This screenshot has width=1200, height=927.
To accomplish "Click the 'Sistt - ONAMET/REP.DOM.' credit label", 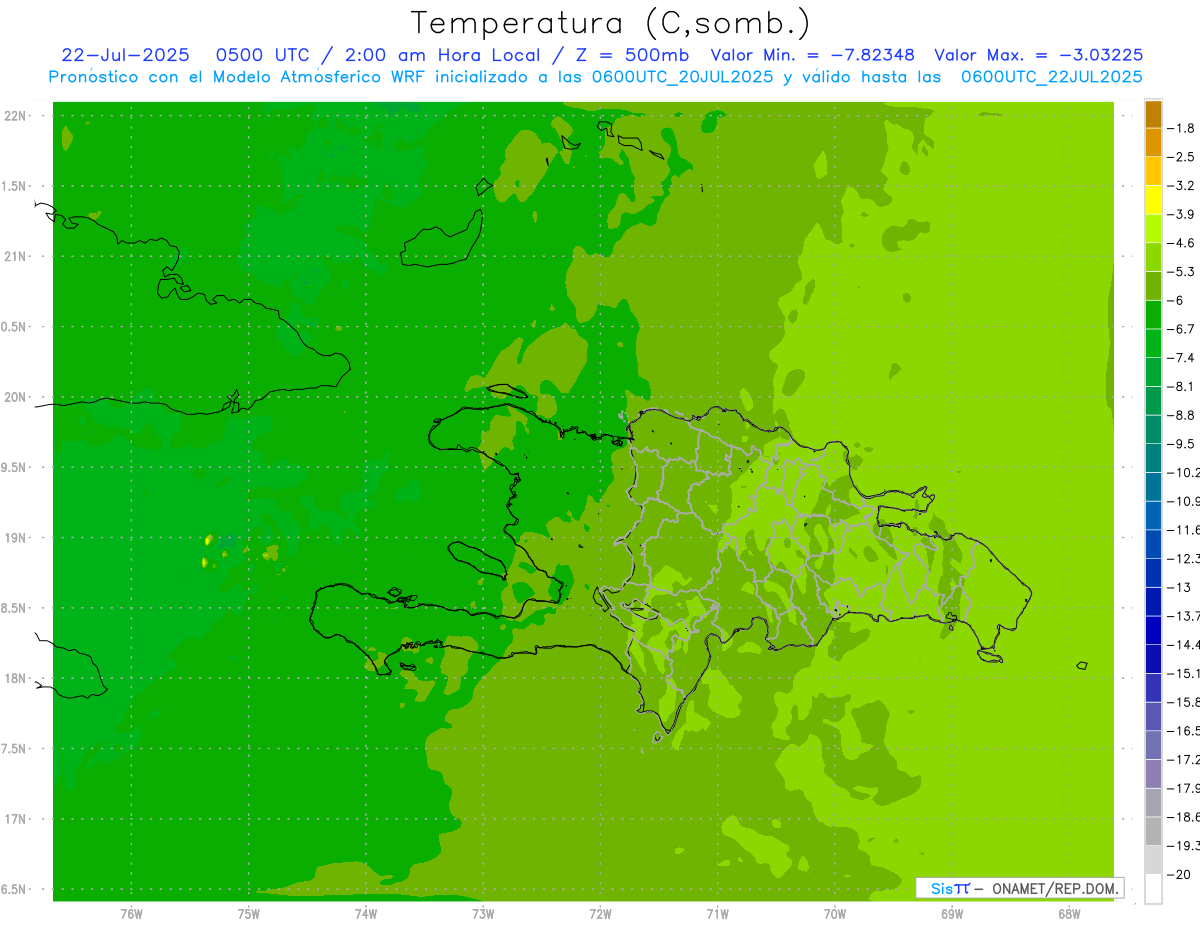I will pos(1019,888).
